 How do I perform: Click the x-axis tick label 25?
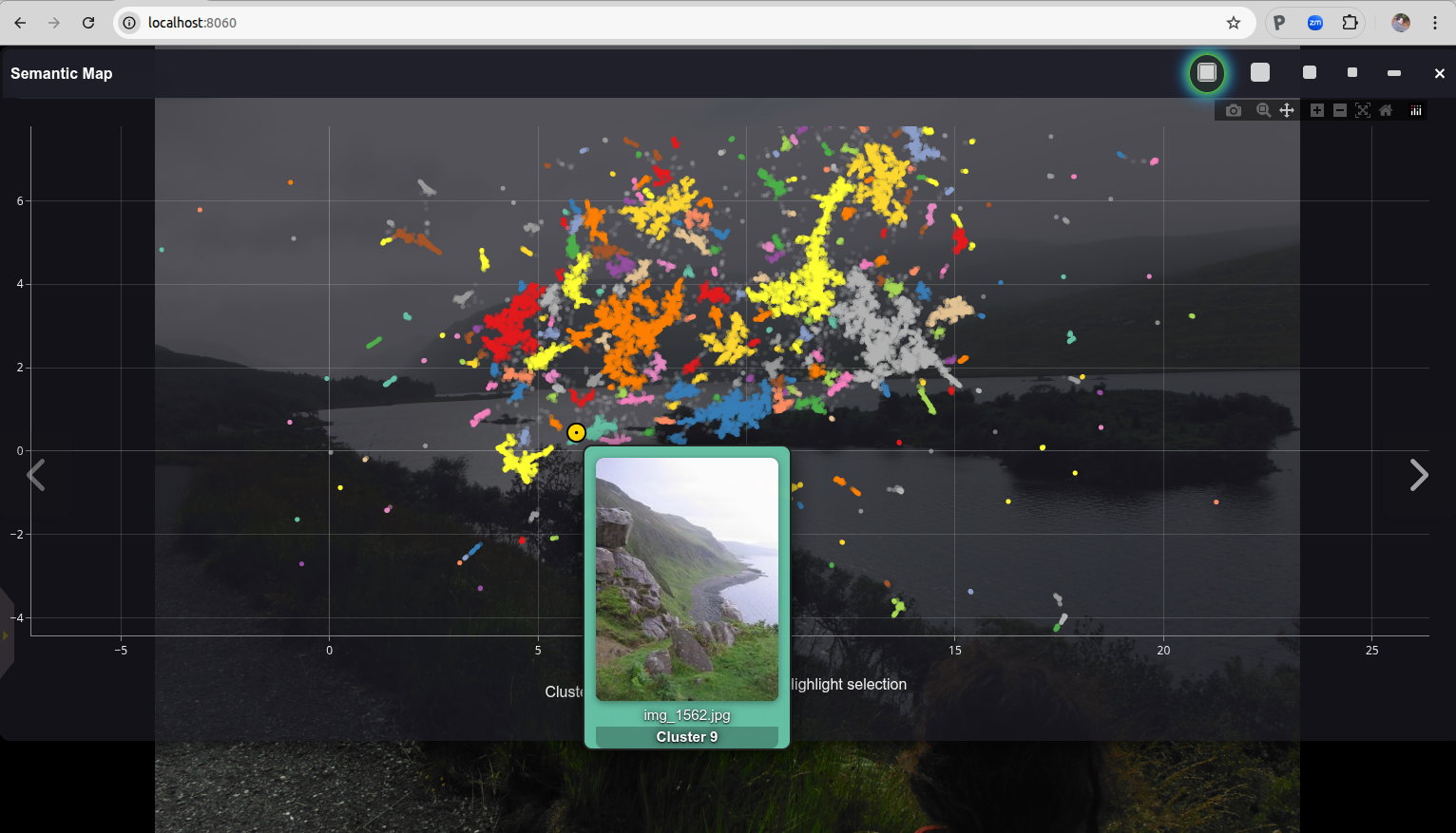1371,651
